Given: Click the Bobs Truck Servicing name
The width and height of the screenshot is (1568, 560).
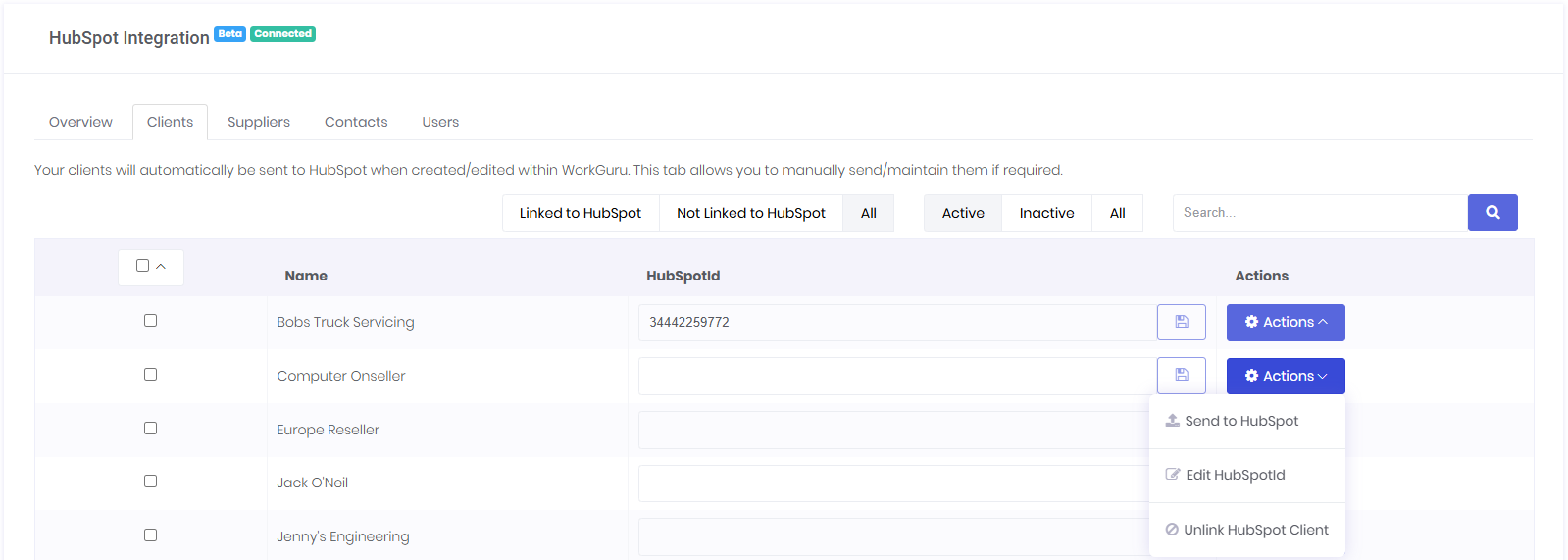Looking at the screenshot, I should point(345,322).
